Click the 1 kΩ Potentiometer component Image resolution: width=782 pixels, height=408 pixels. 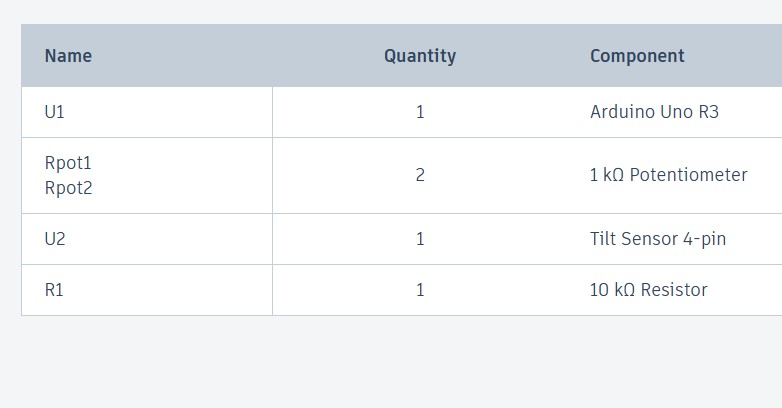pos(668,175)
